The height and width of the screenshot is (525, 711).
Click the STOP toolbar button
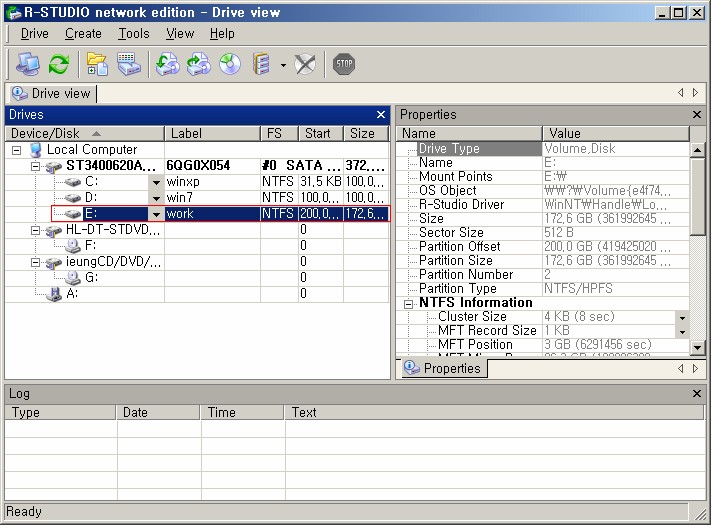tap(344, 64)
